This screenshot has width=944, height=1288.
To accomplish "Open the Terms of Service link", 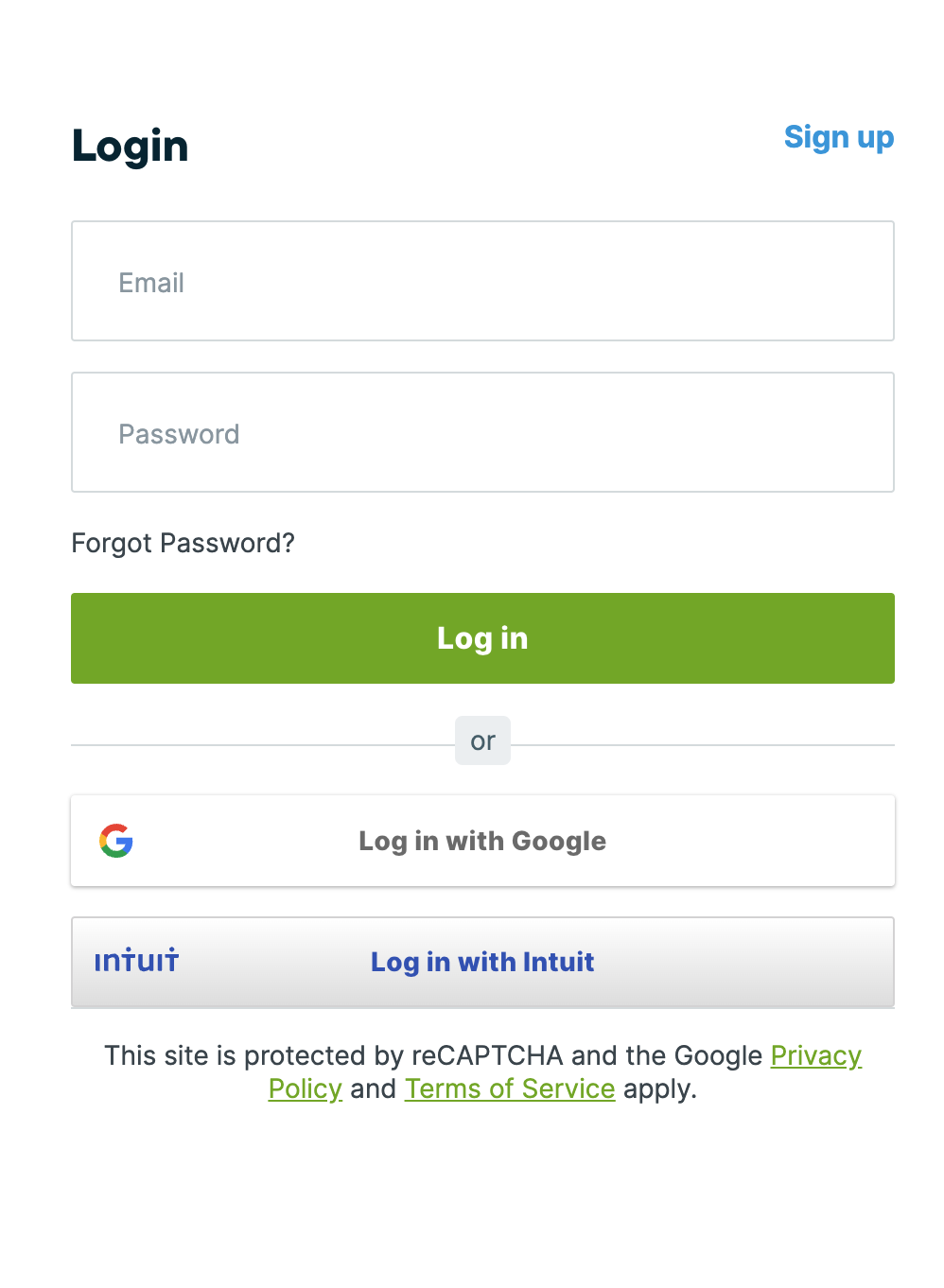I will pos(510,1088).
